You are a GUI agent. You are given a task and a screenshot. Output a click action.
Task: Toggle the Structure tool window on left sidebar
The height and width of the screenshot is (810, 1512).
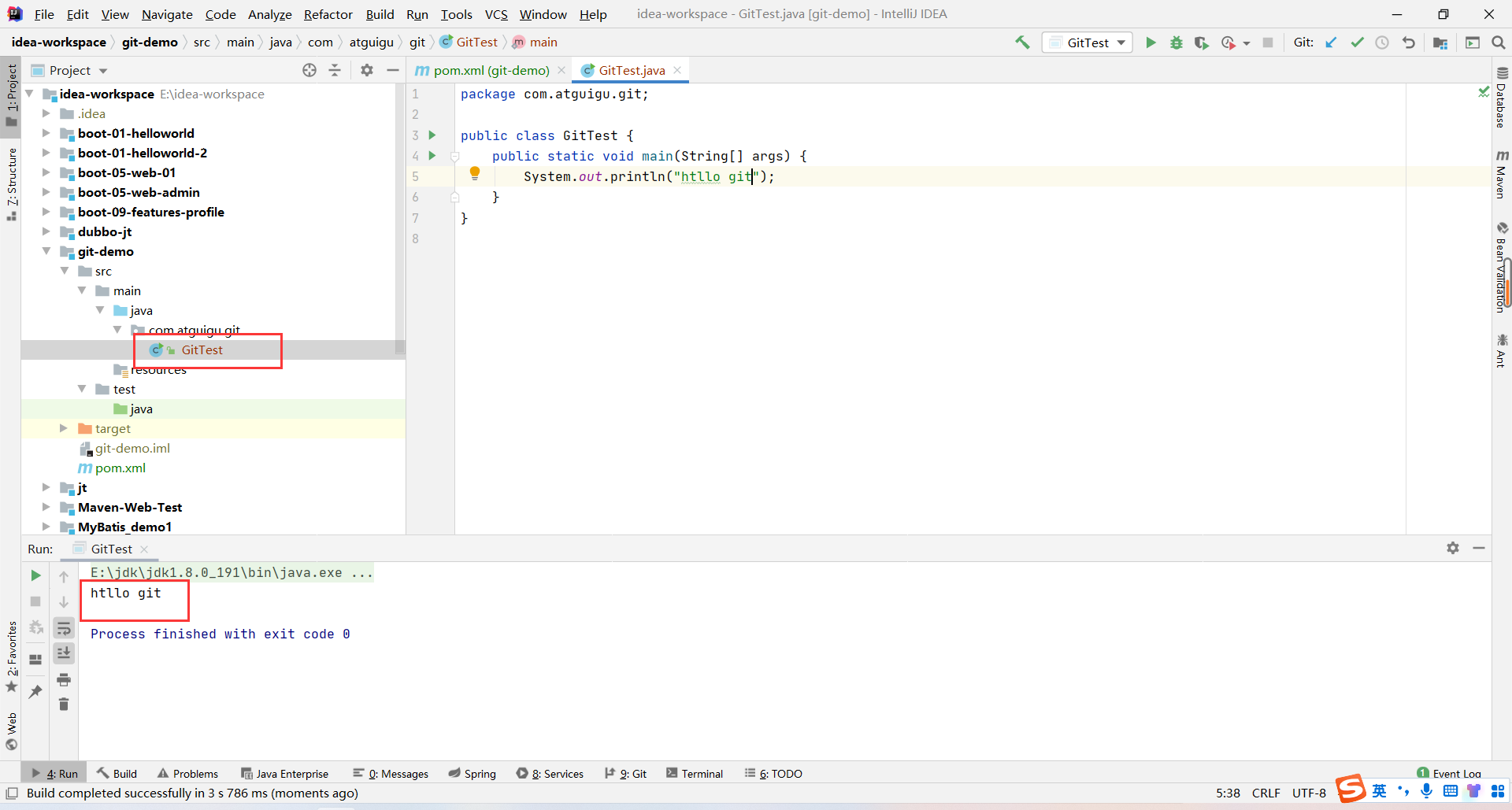[11, 185]
